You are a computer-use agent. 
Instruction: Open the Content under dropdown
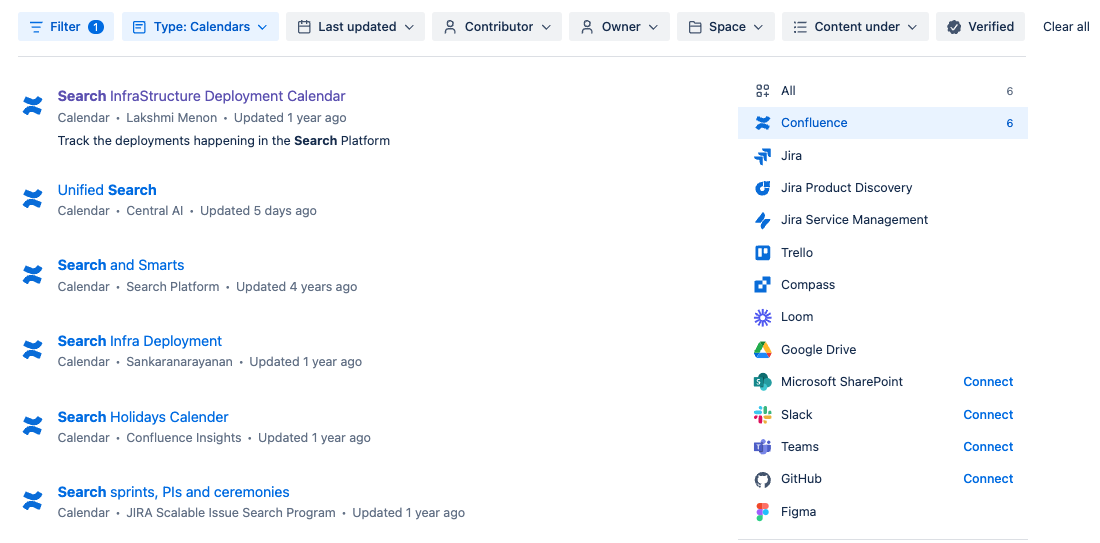855,27
